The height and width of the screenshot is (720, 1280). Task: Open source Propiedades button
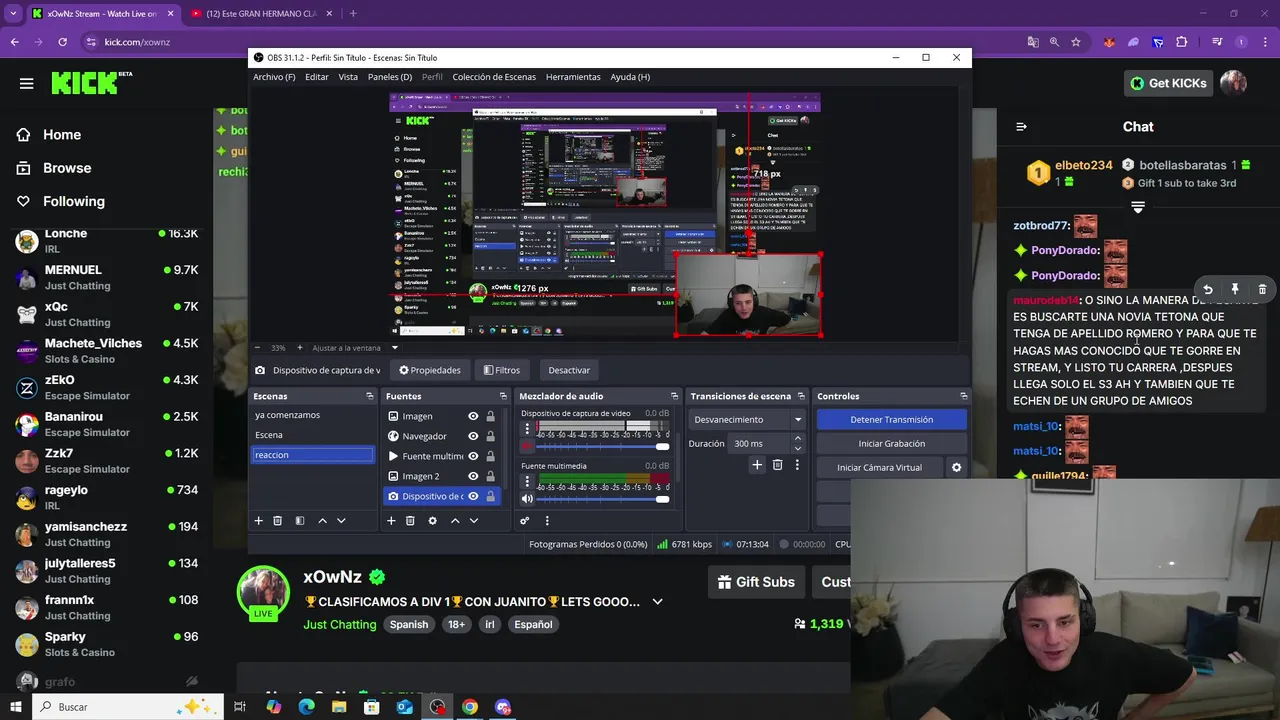[430, 370]
